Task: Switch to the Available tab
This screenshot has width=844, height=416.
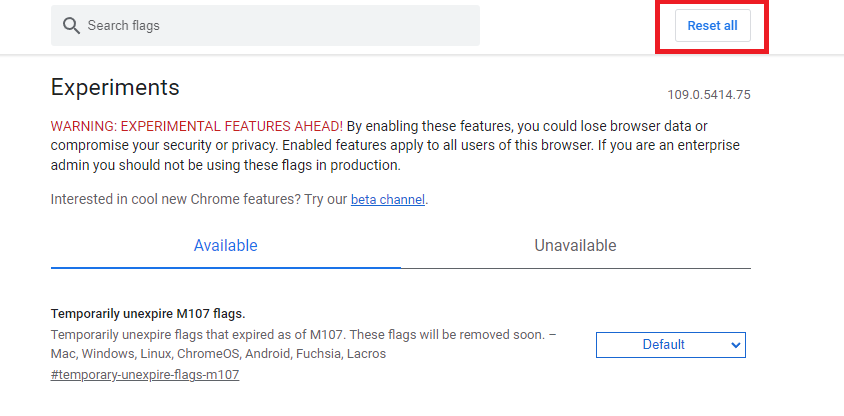Action: pos(225,246)
